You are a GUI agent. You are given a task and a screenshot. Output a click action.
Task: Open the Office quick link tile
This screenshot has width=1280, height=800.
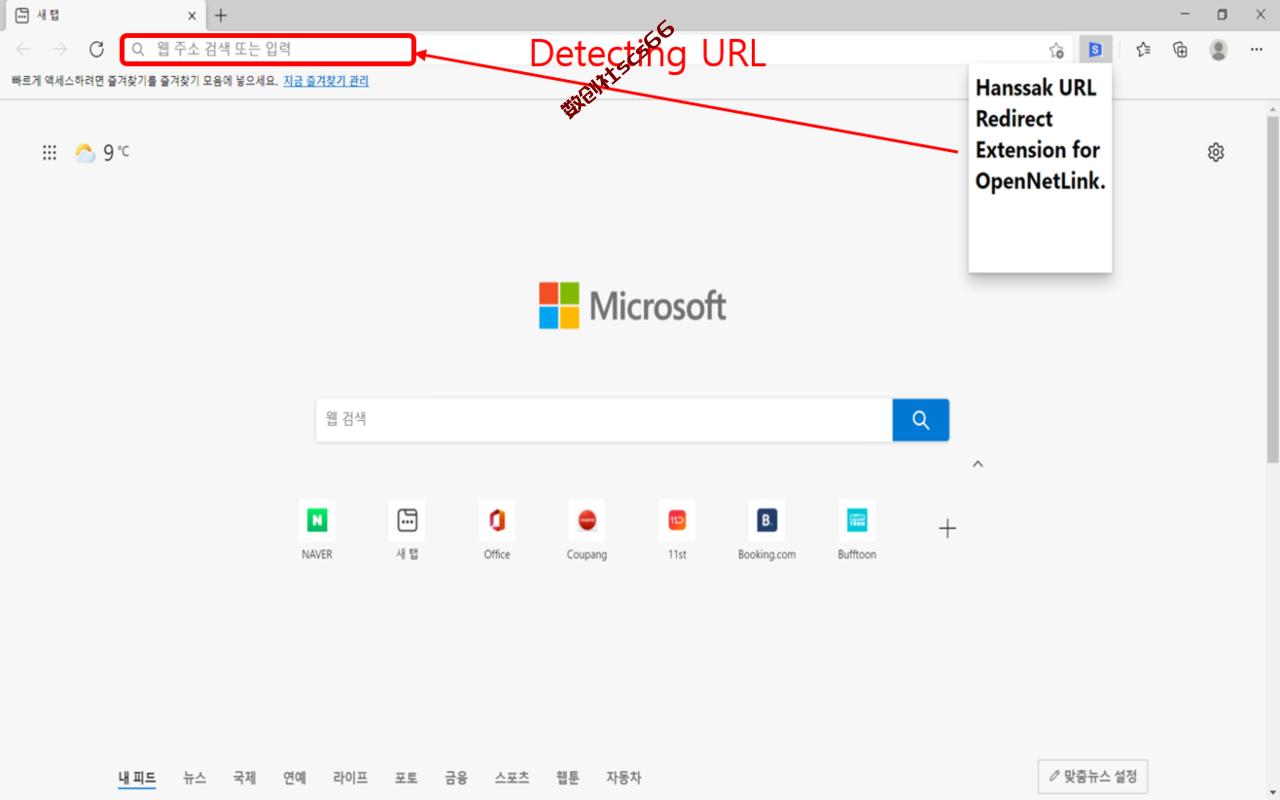pos(497,530)
